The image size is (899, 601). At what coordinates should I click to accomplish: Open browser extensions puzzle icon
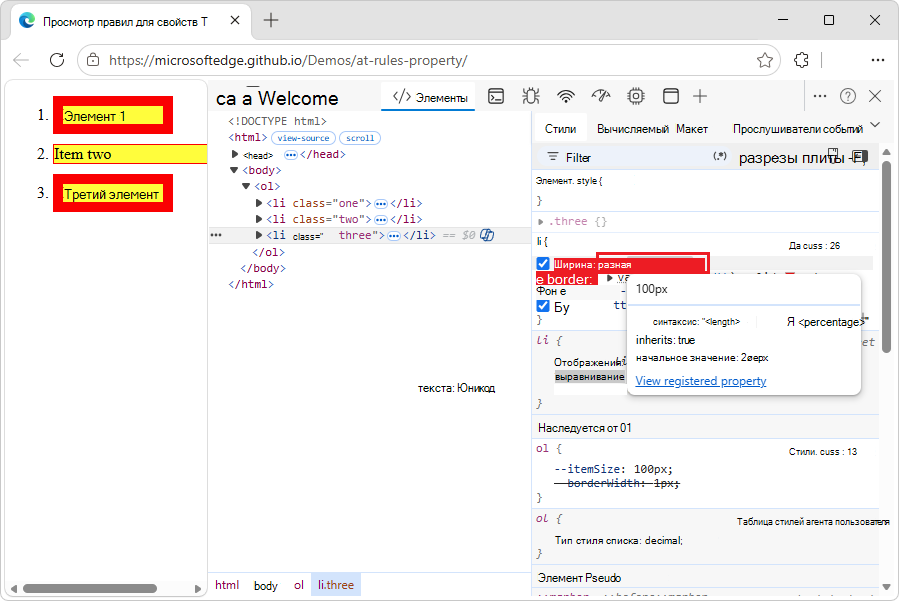pos(802,60)
